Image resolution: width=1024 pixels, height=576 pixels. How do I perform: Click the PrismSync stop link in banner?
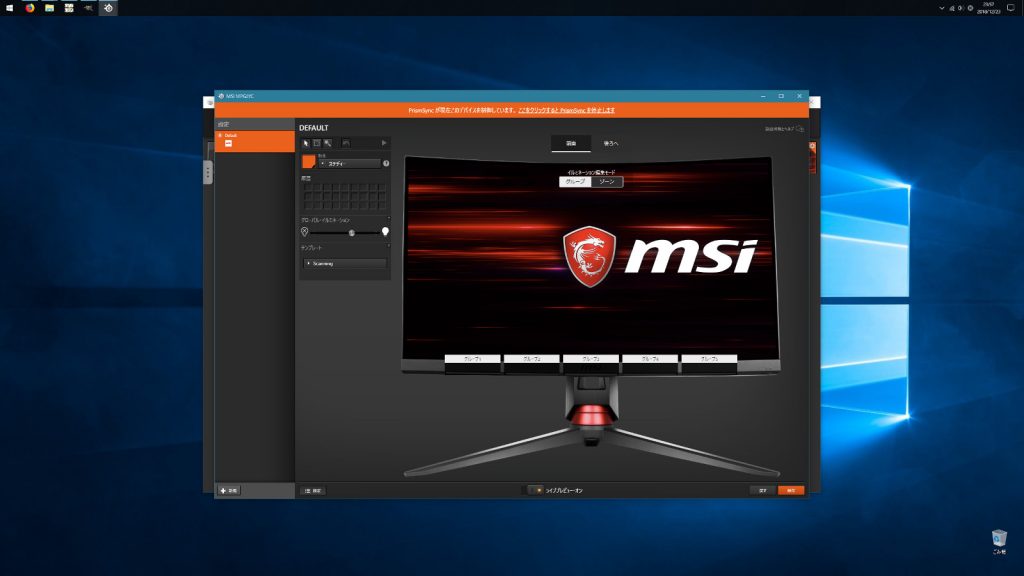tap(566, 110)
